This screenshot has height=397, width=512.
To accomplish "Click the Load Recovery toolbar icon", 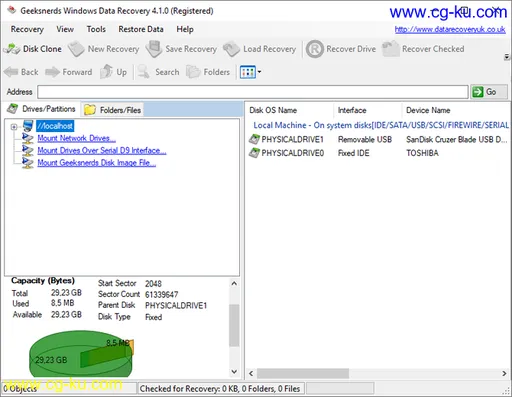I will [x=231, y=49].
